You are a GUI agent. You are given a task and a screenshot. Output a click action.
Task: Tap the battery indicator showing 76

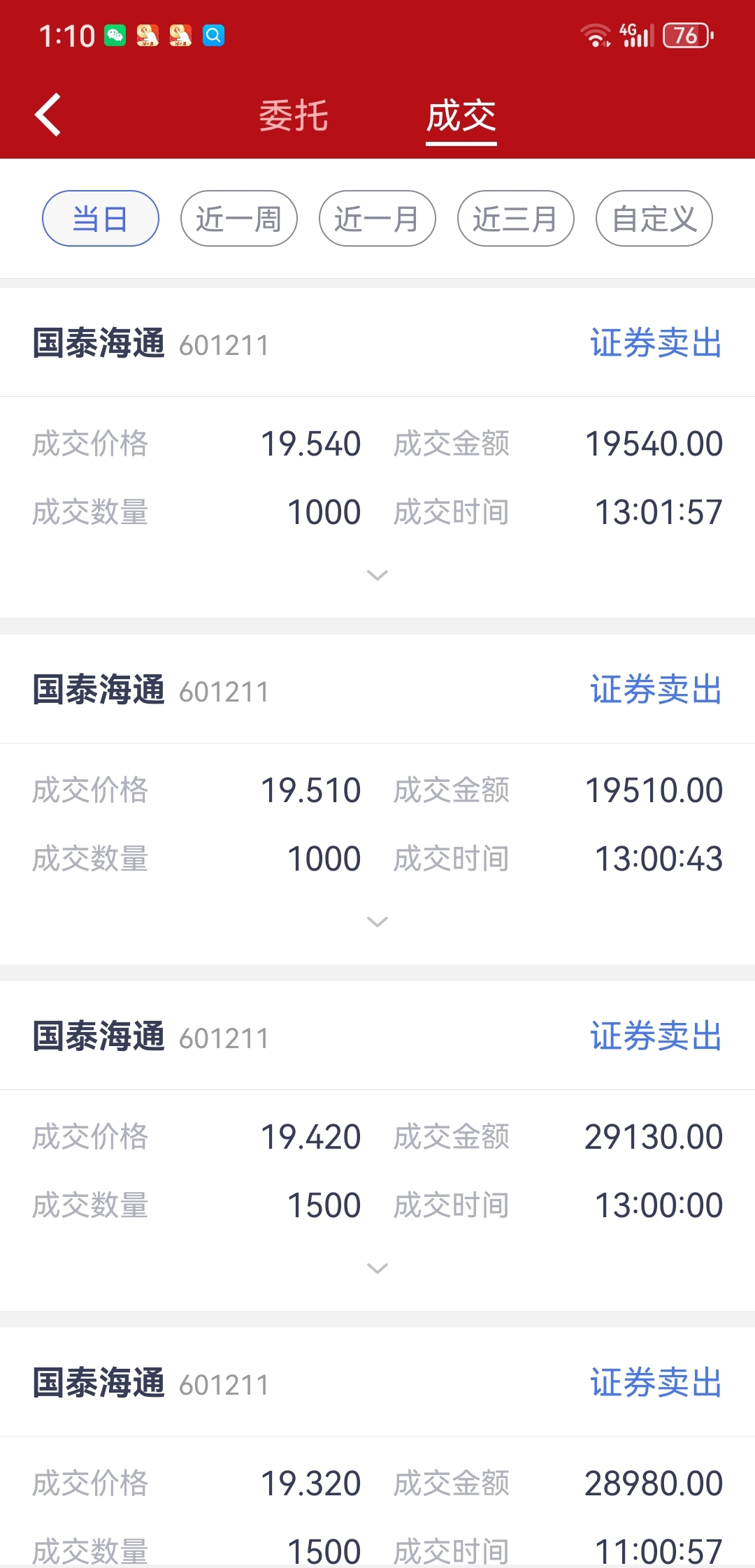pos(688,35)
